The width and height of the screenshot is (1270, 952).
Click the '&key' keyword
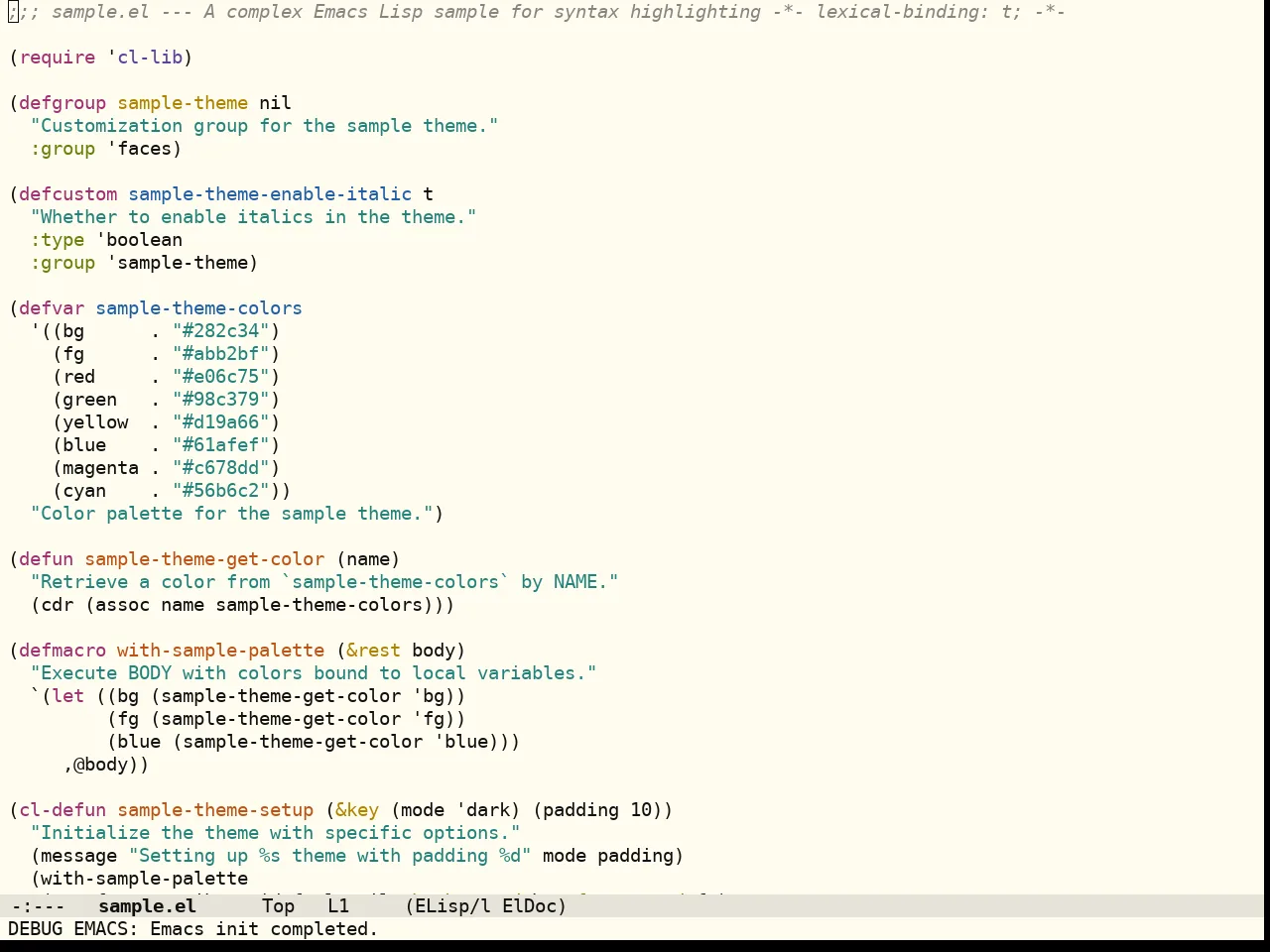click(x=357, y=810)
